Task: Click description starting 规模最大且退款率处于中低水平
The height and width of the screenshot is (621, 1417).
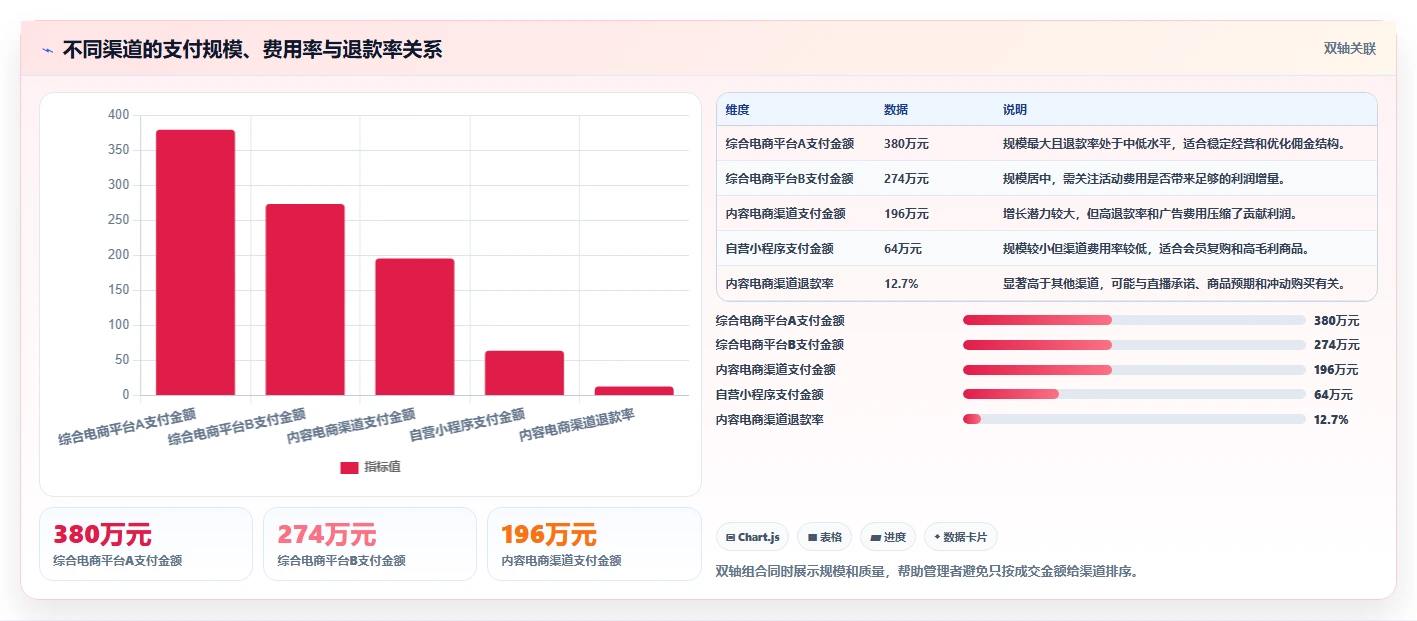Action: click(x=1174, y=144)
